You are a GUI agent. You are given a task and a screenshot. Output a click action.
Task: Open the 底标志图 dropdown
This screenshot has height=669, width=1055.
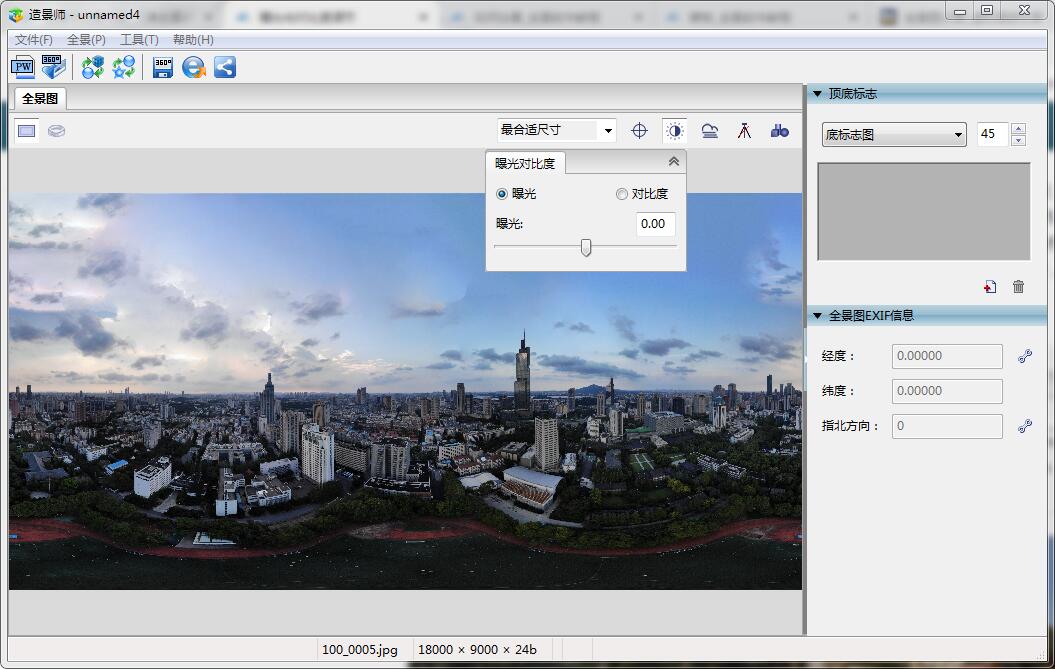tap(894, 135)
